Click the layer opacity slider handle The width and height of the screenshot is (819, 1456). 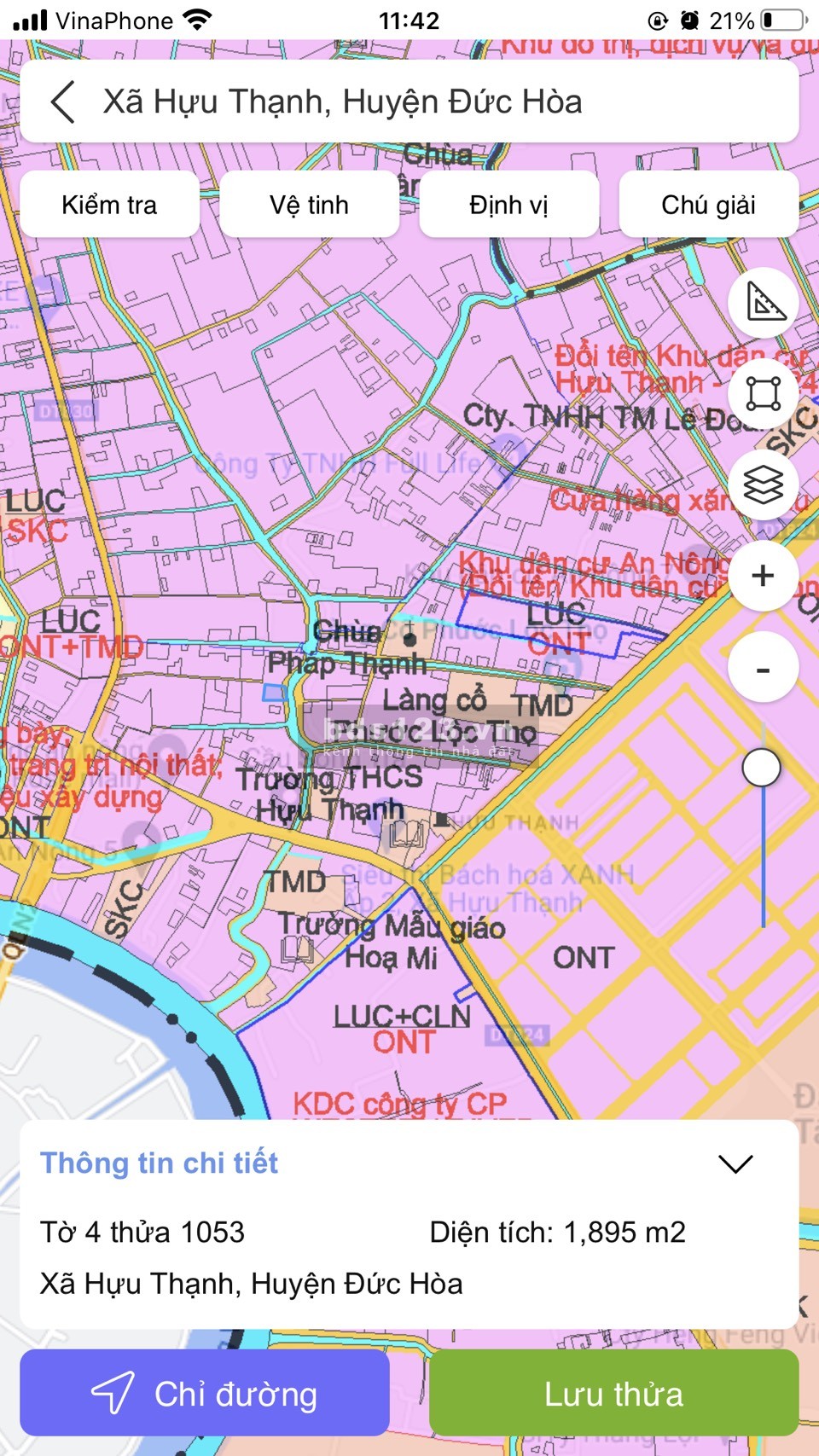tap(762, 768)
